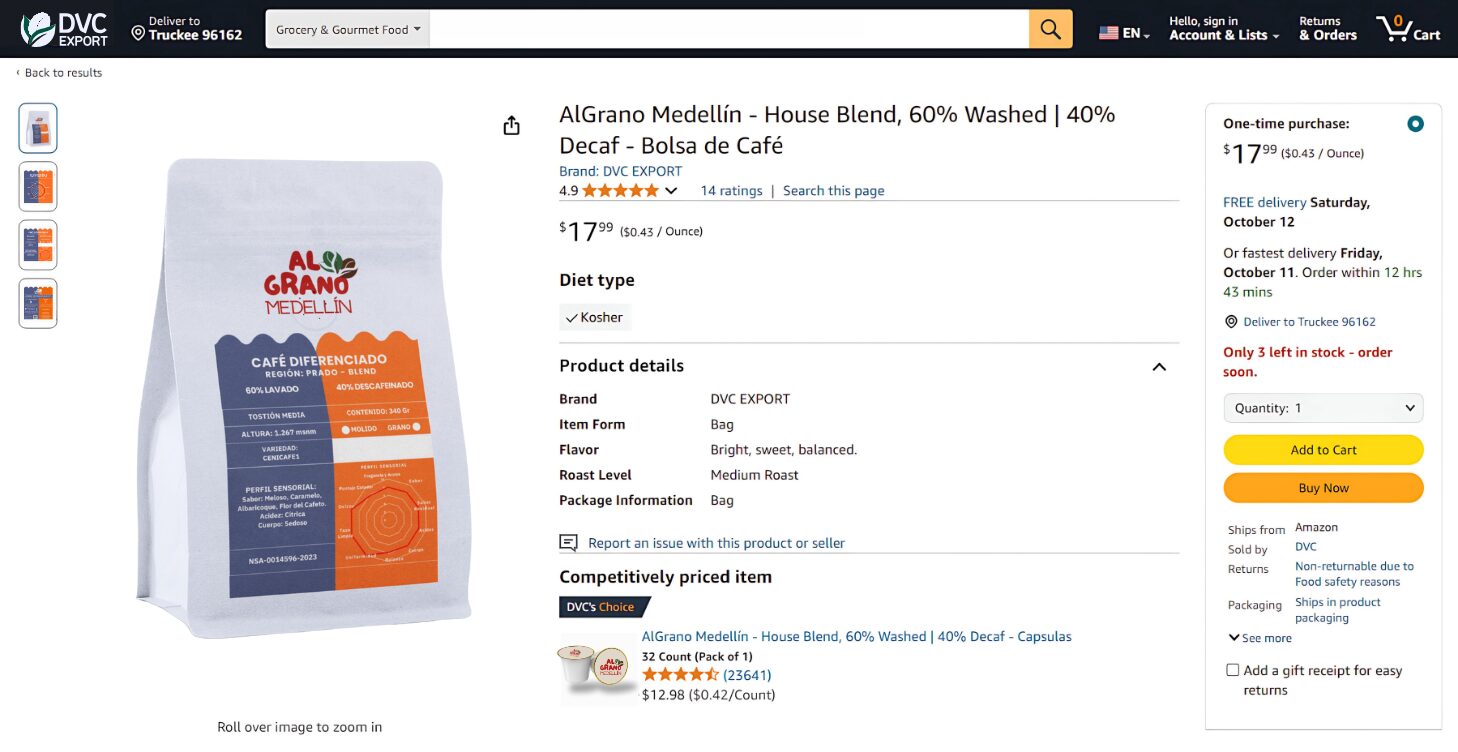Click the Add to Cart button
This screenshot has width=1458, height=752.
coord(1322,450)
